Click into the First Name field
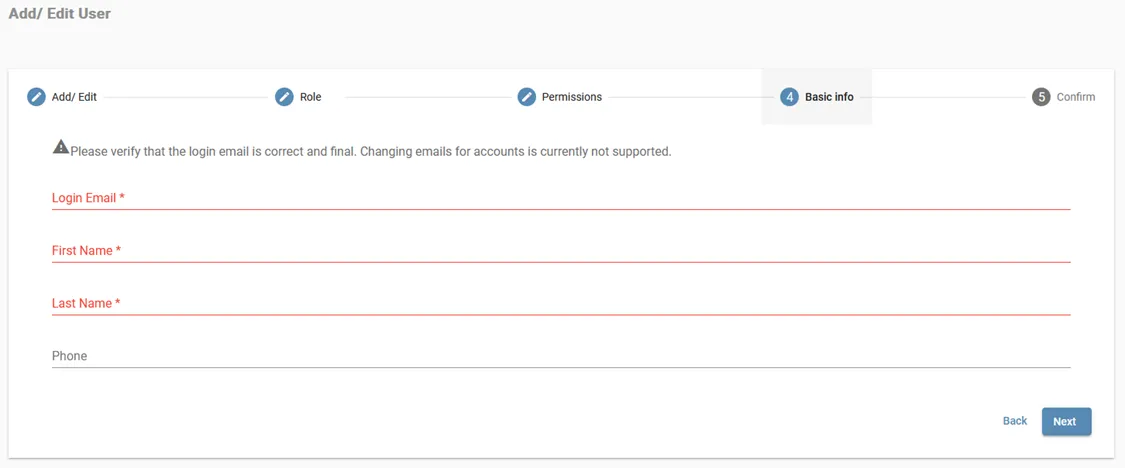This screenshot has height=468, width=1125. [560, 251]
